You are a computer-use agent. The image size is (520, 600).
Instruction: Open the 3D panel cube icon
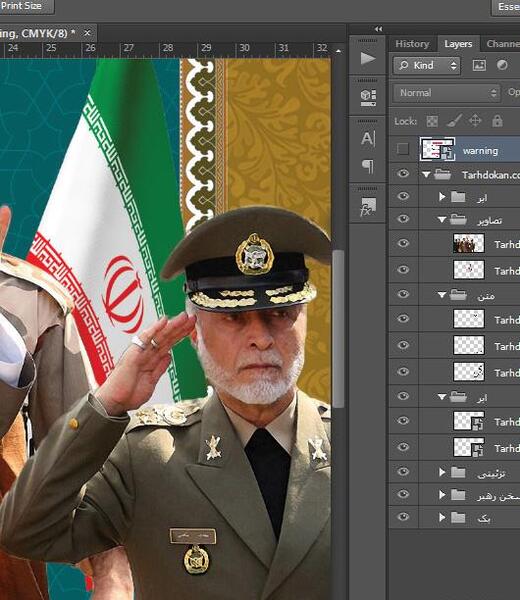(x=368, y=98)
